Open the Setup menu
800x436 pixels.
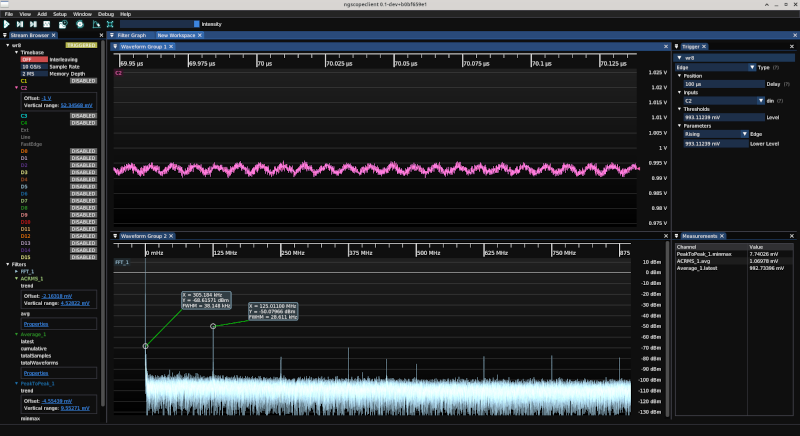pos(60,14)
